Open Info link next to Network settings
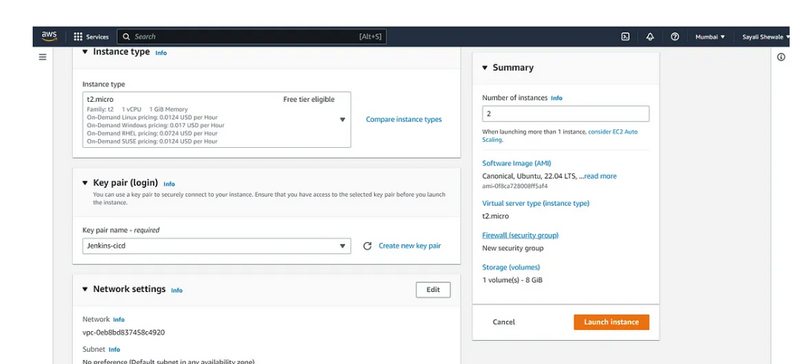 point(177,290)
